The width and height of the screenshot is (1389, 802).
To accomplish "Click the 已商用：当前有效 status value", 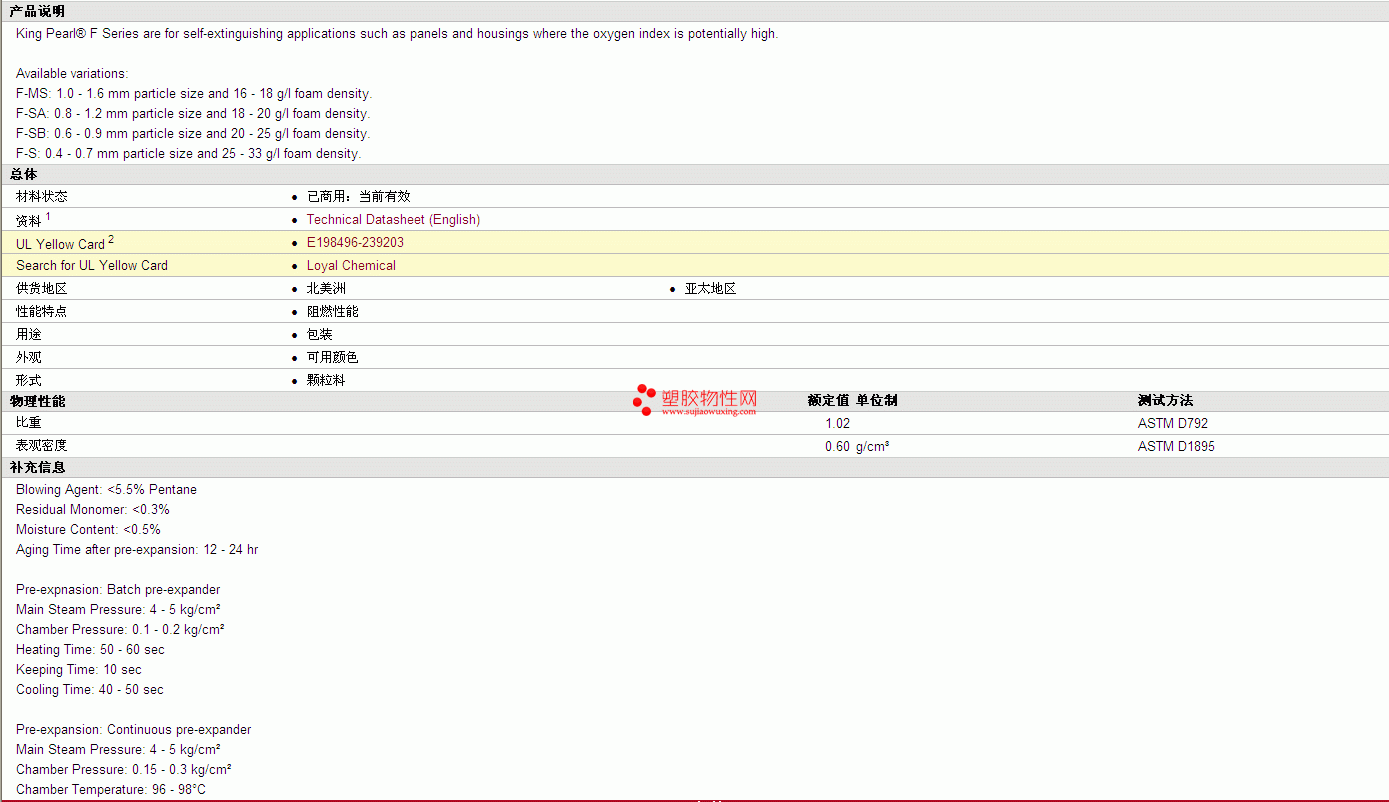I will (359, 196).
